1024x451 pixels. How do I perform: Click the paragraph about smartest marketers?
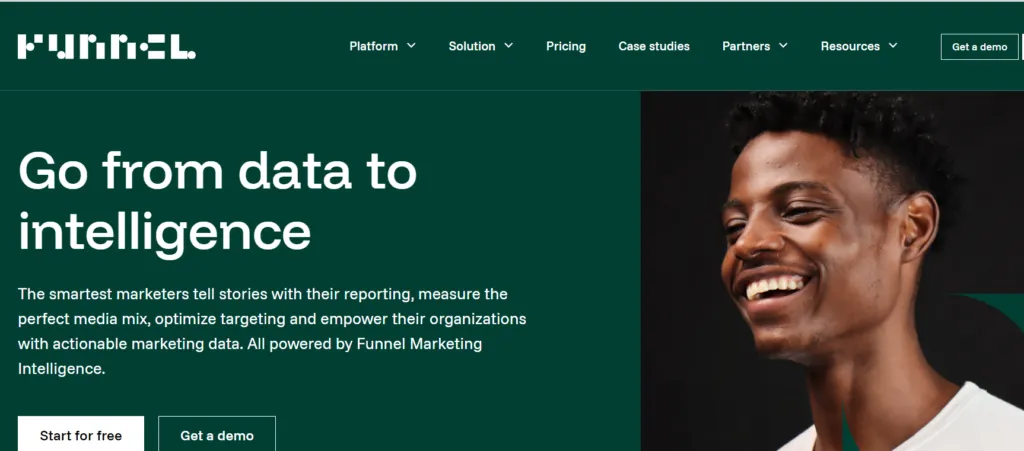270,331
